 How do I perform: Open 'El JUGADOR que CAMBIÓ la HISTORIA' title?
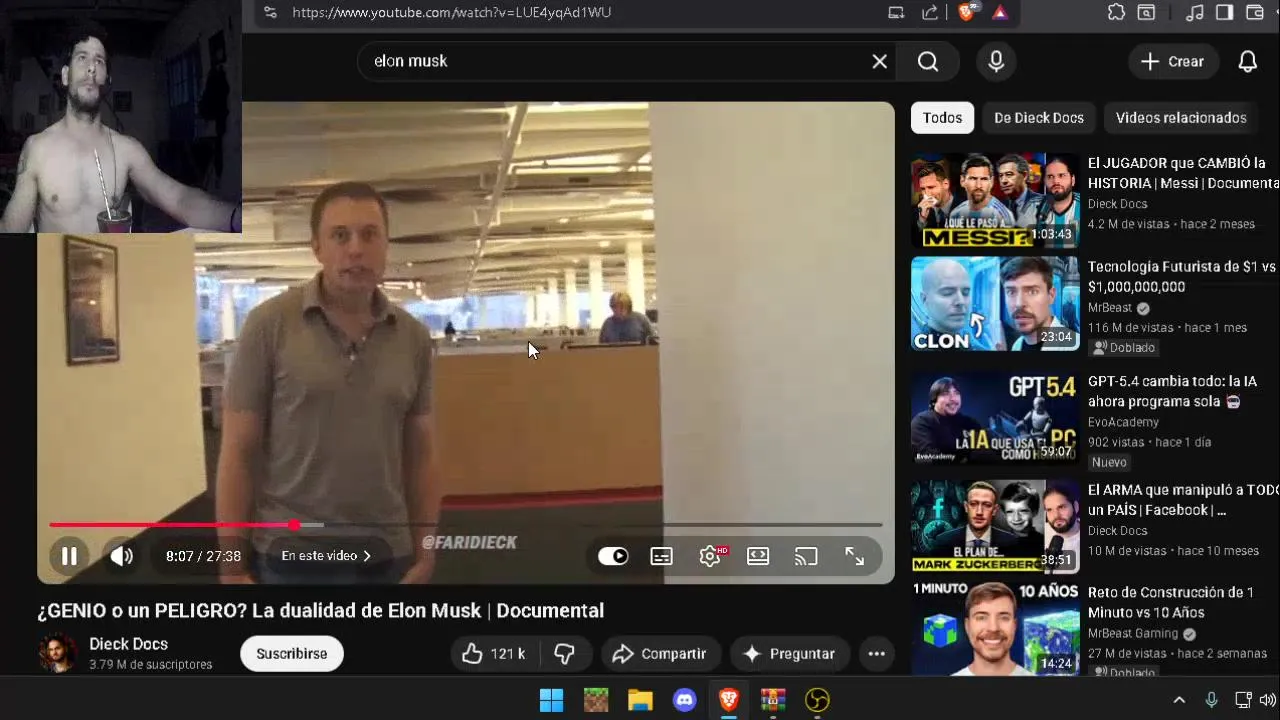(x=1183, y=173)
